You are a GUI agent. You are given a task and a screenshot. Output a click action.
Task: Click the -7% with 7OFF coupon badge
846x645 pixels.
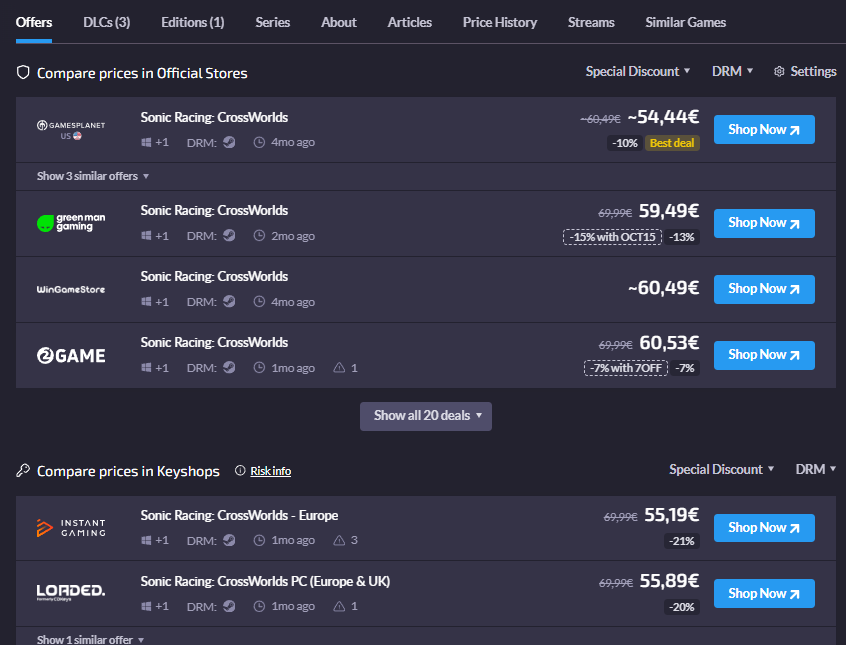pos(626,368)
